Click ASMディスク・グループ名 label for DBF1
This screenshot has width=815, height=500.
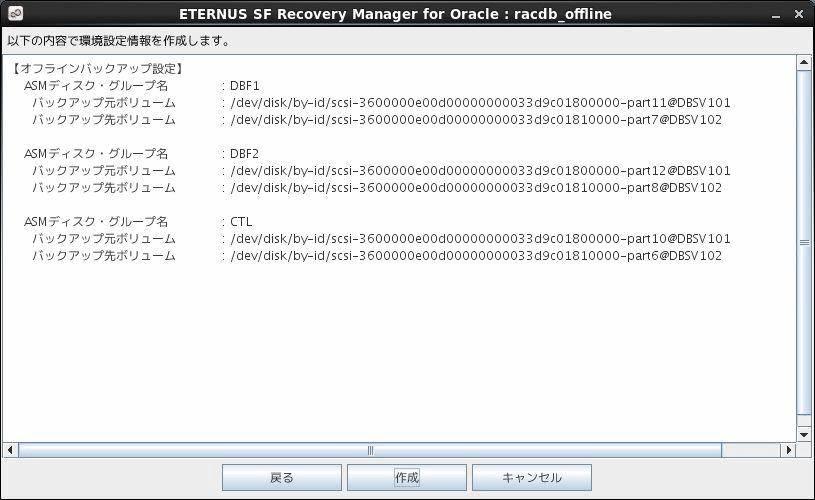tap(96, 86)
